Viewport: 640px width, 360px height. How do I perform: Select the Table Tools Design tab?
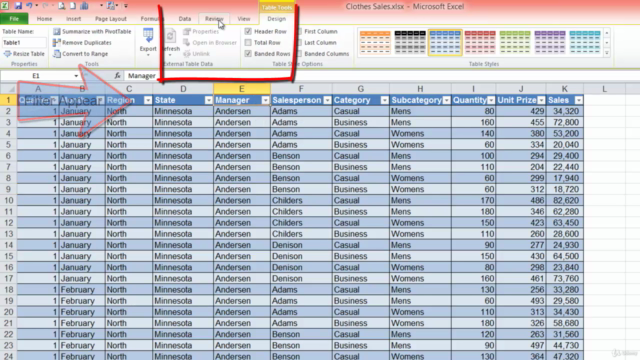coord(276,19)
